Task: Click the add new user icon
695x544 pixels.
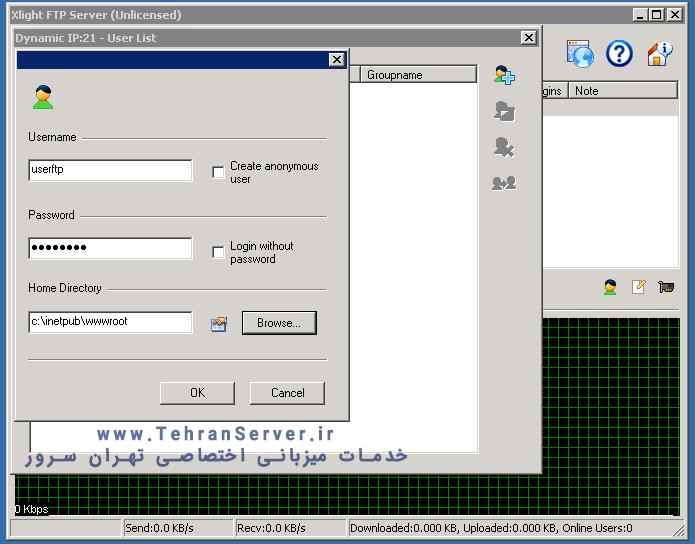Action: pyautogui.click(x=504, y=75)
